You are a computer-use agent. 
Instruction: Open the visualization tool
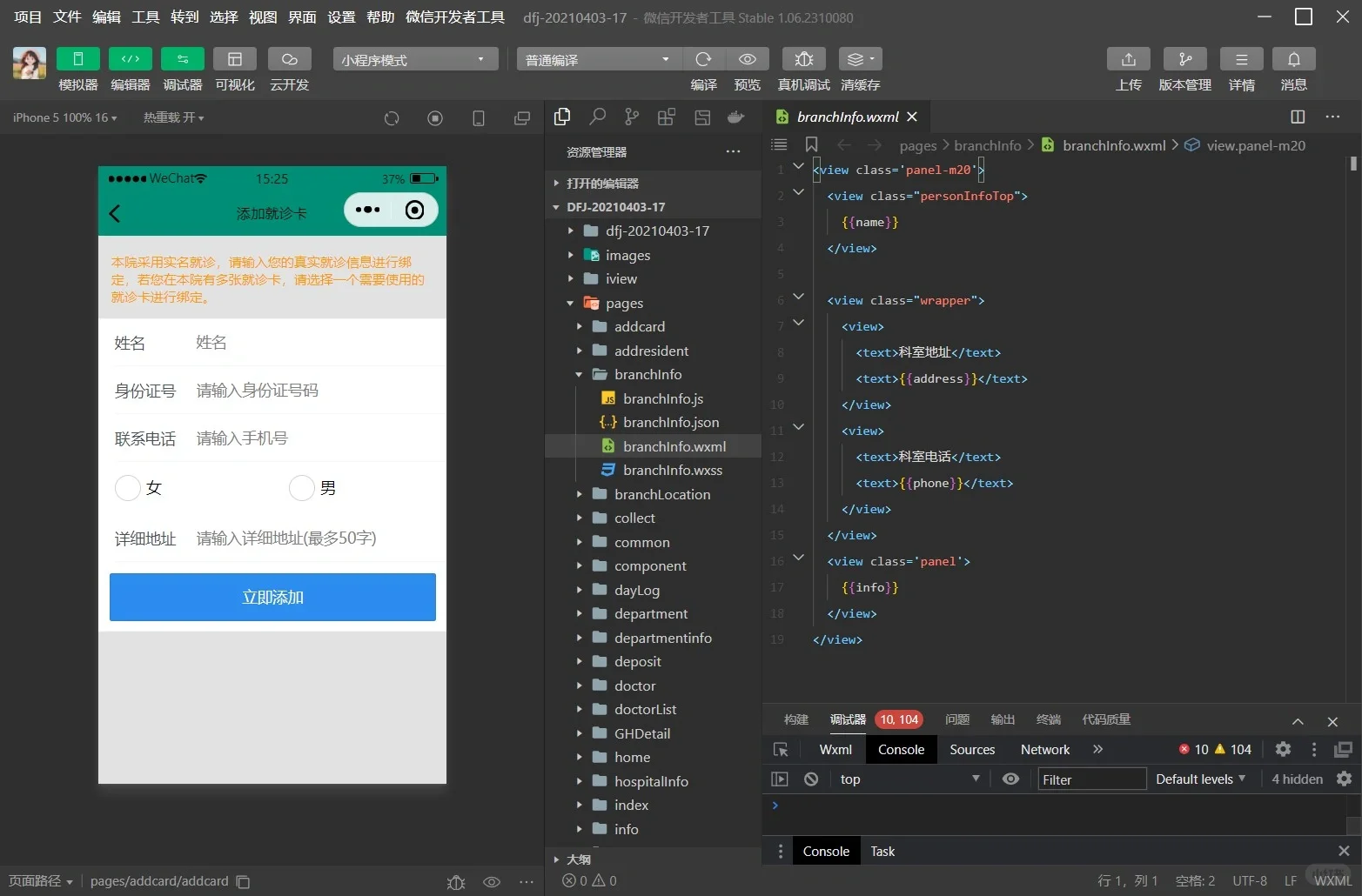(234, 59)
